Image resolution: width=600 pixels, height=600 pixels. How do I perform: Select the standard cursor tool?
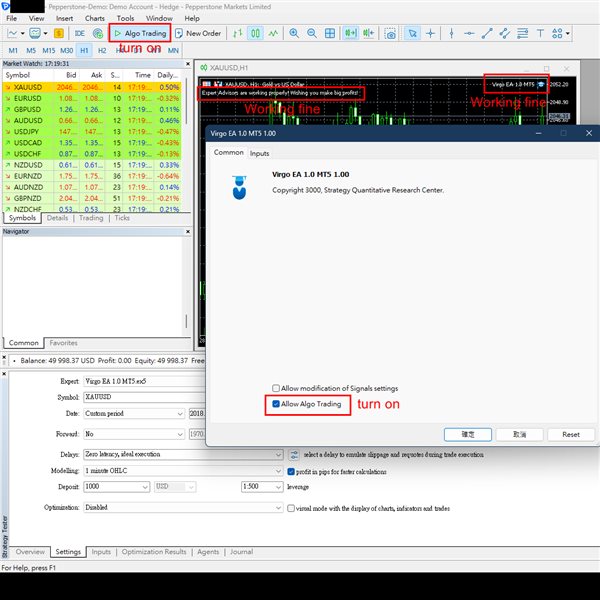click(412, 34)
